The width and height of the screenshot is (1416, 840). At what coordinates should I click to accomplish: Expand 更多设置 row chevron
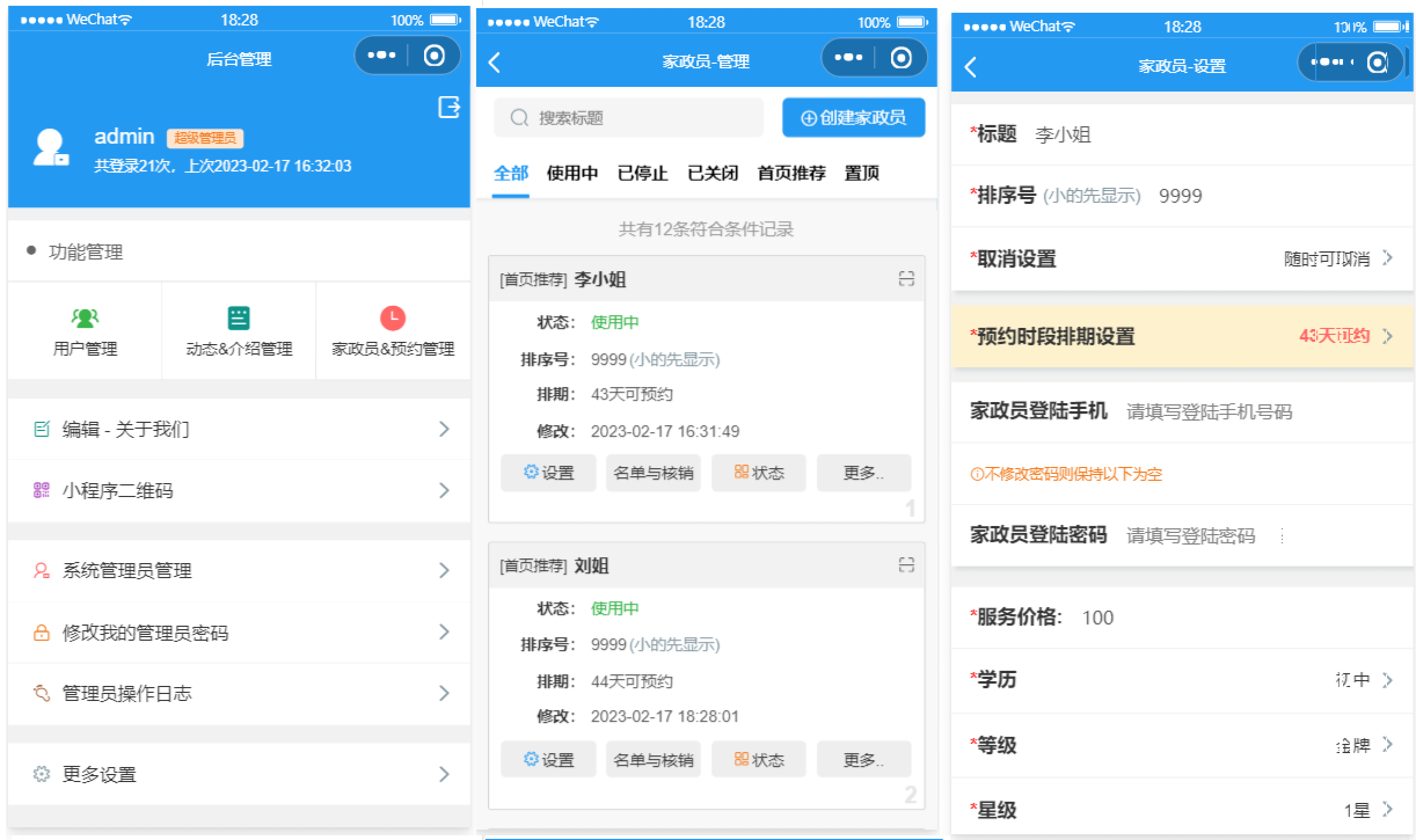click(x=444, y=774)
